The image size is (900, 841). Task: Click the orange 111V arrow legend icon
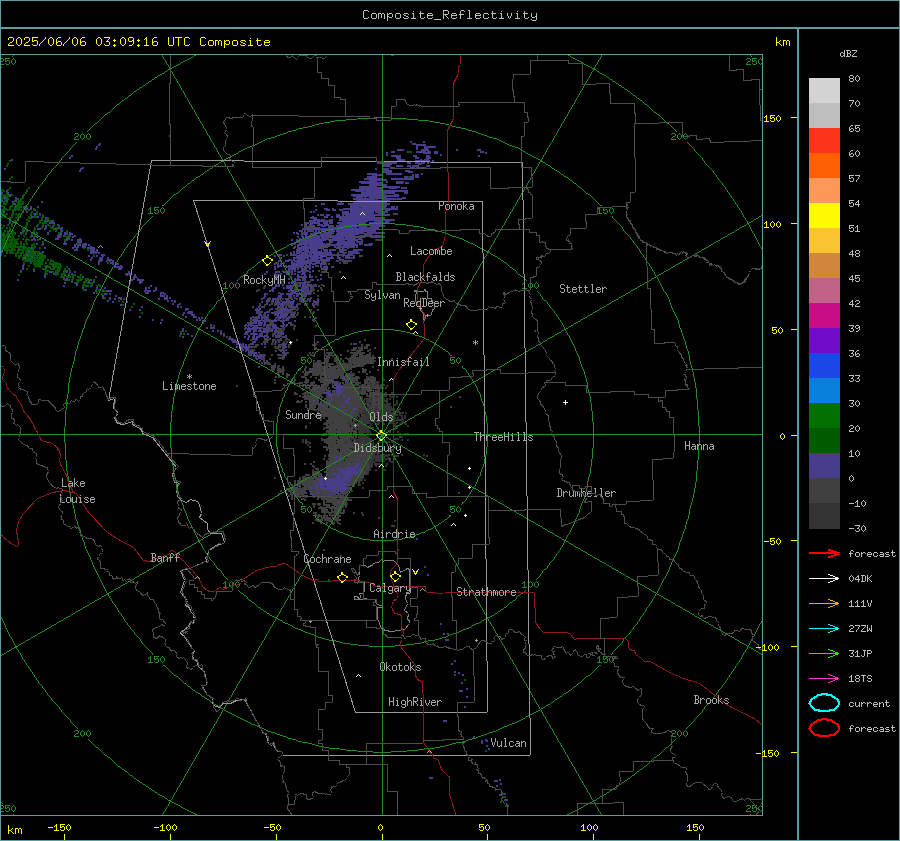[x=824, y=603]
